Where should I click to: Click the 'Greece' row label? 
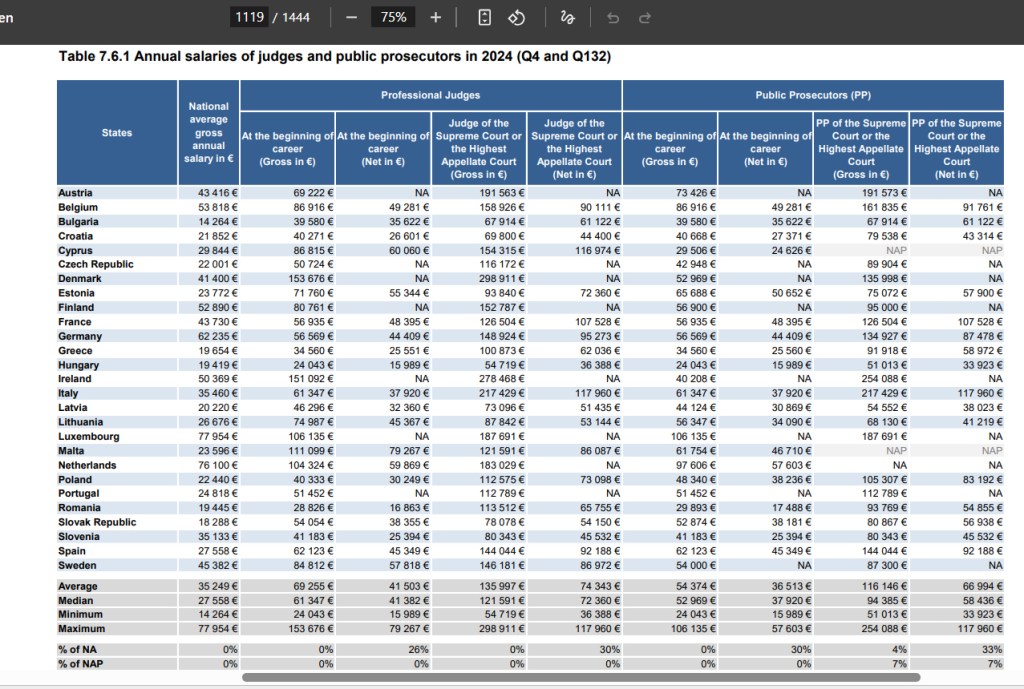tap(75, 350)
